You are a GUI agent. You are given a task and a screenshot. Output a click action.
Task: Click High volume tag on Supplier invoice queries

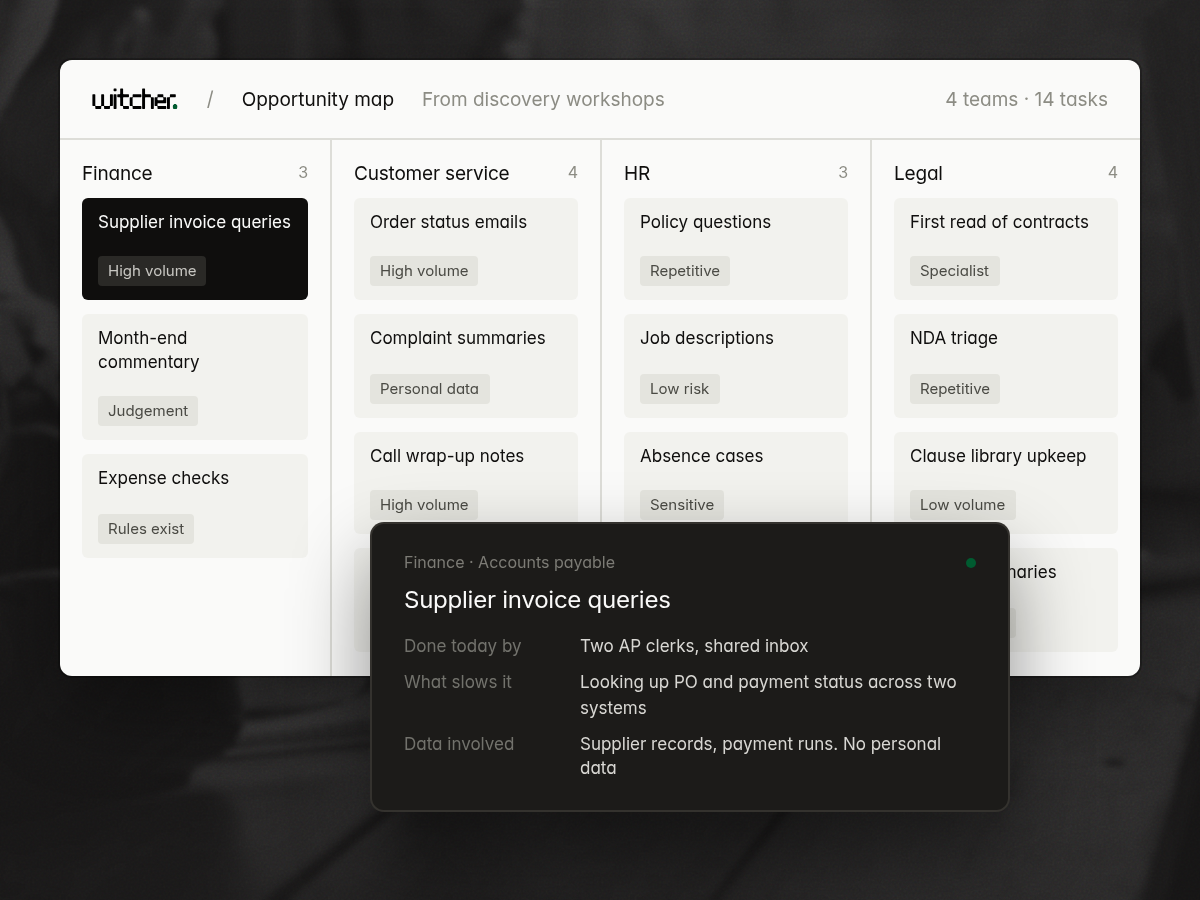point(152,271)
